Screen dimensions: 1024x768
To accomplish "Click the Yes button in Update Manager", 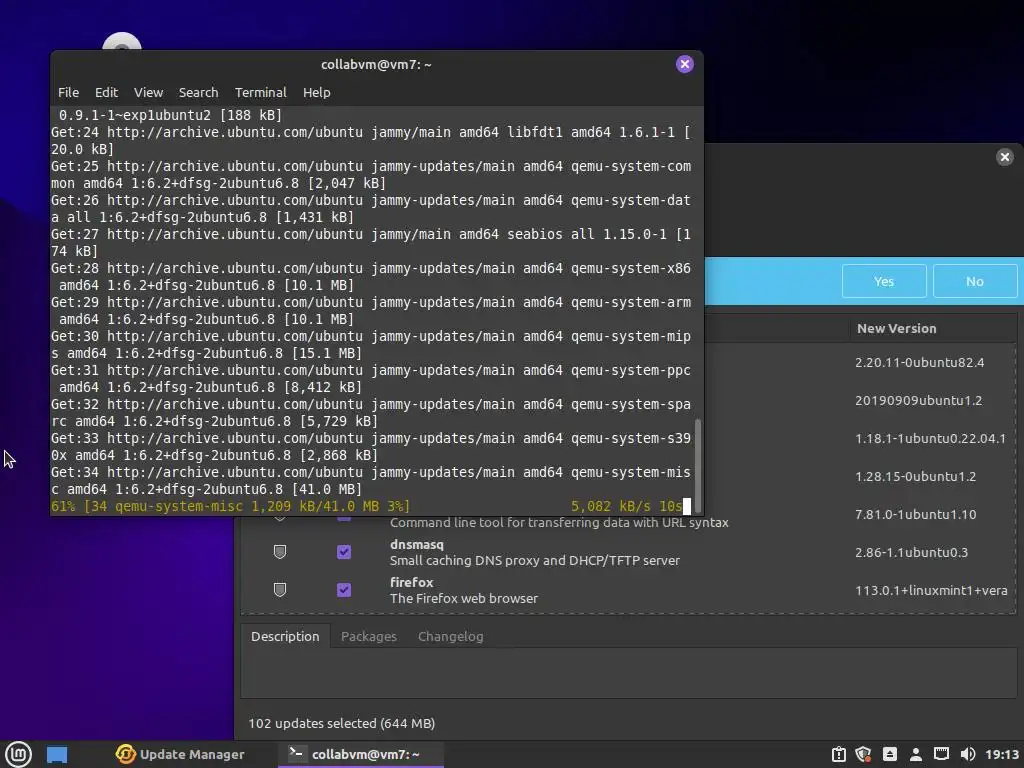I will coord(884,281).
